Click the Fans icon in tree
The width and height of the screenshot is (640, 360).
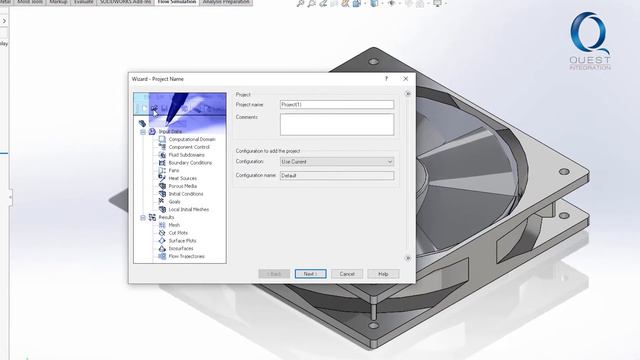[162, 170]
